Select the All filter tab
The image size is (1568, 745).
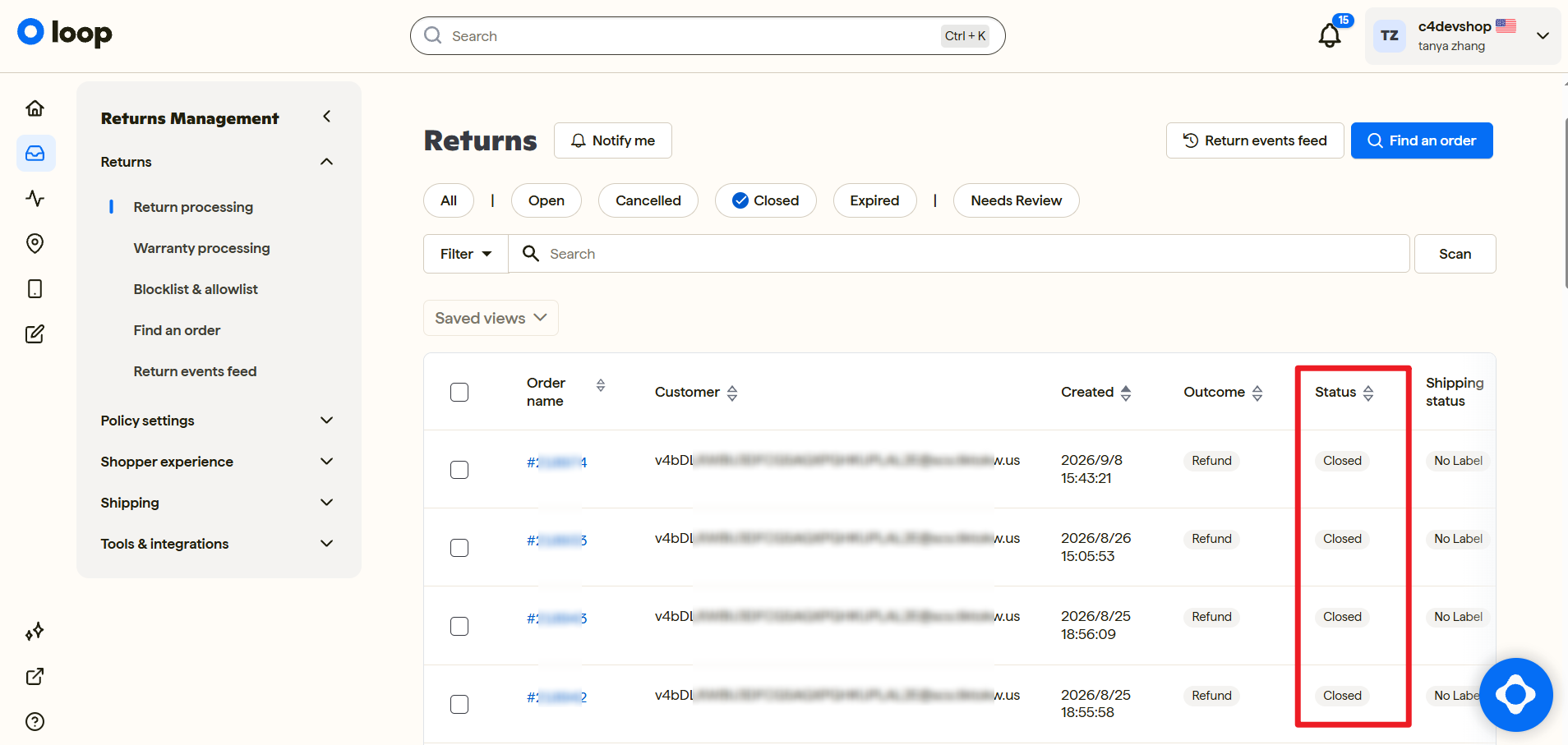click(x=449, y=200)
